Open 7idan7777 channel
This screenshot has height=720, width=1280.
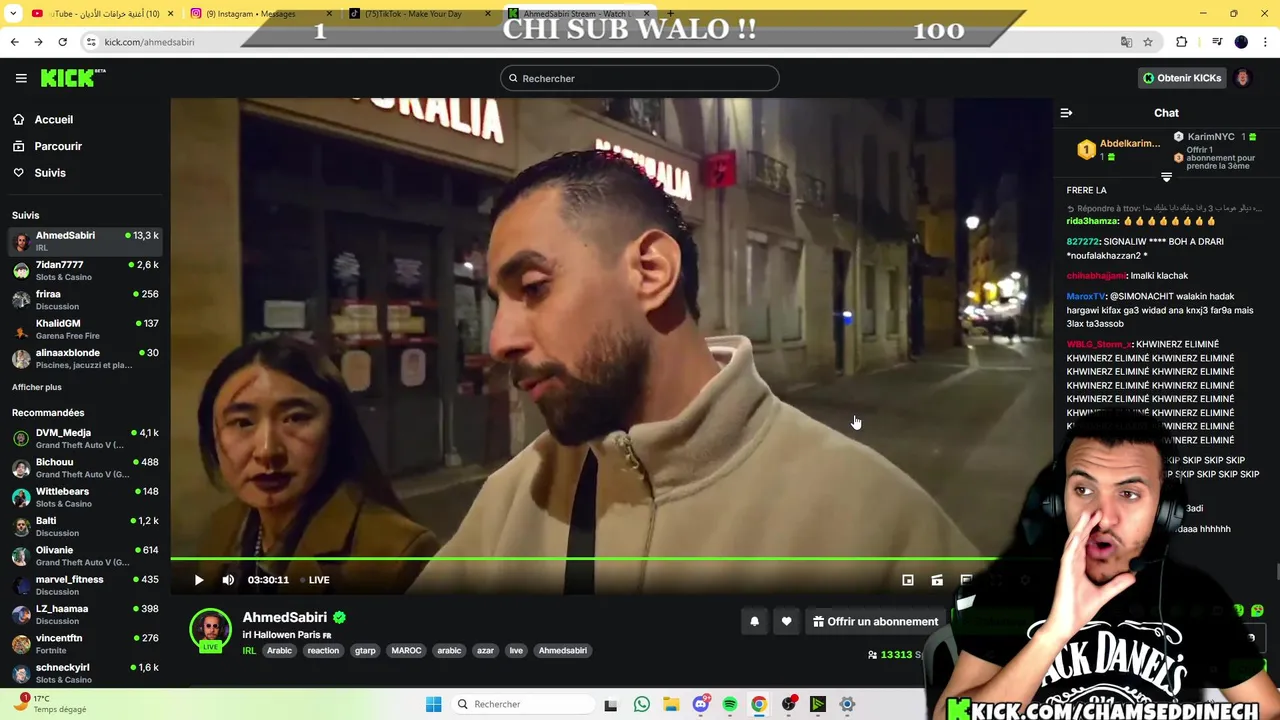[x=85, y=270]
